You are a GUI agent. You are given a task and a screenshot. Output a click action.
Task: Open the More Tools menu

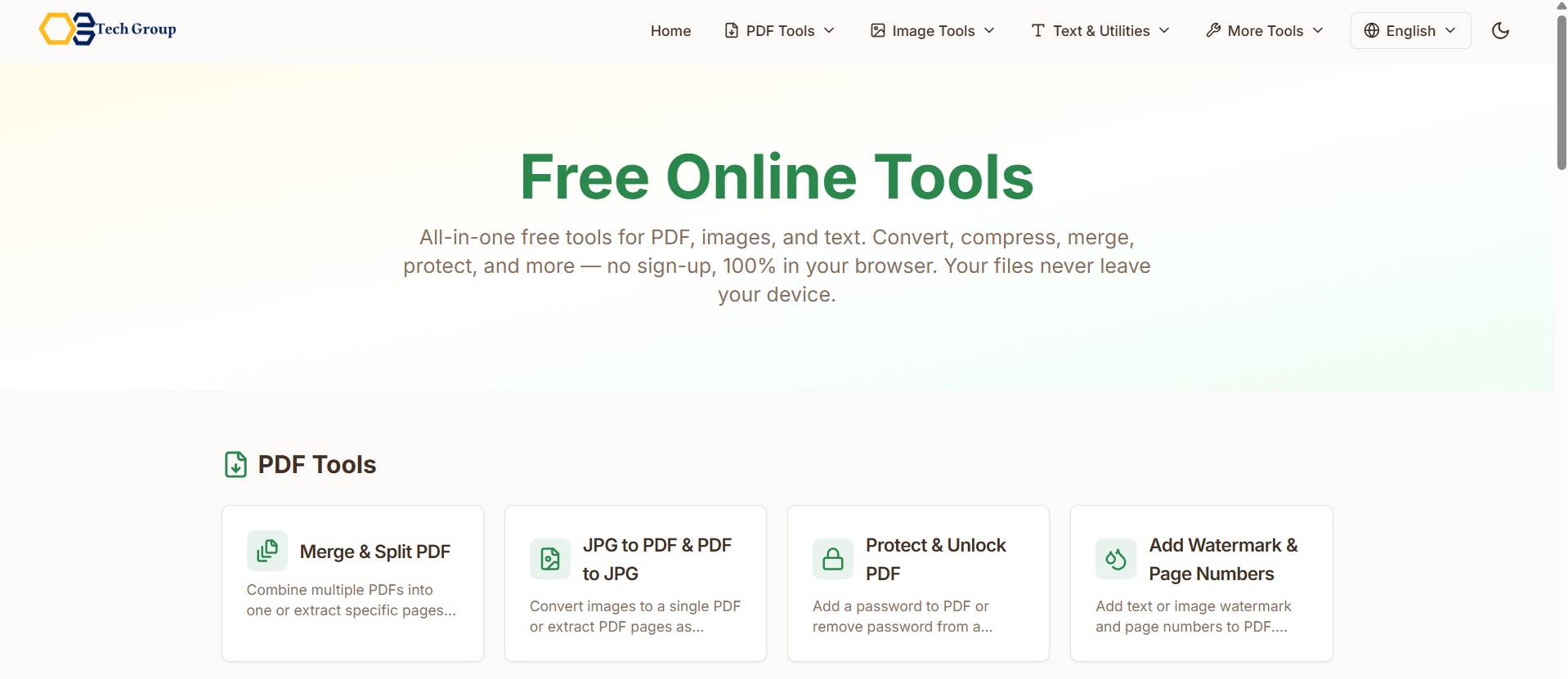[1265, 31]
